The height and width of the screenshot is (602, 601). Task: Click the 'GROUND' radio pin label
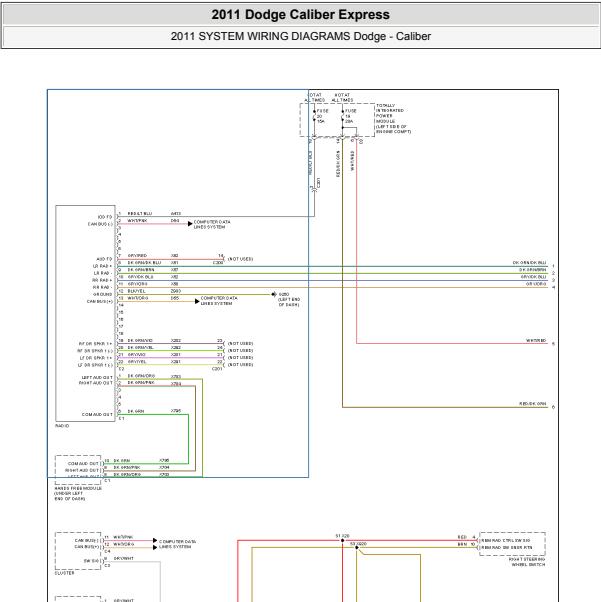click(x=103, y=294)
